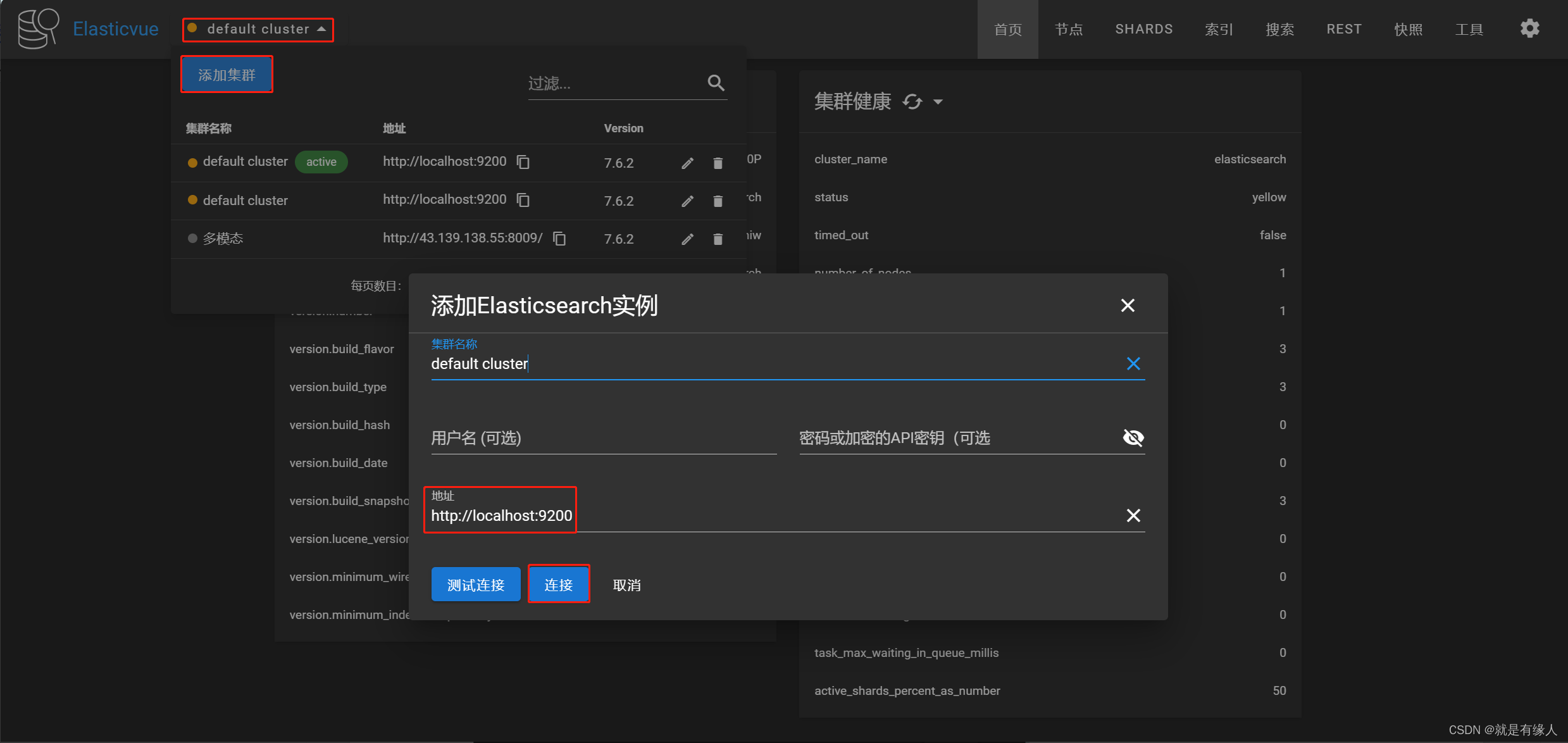Toggle password visibility in the dialog

1133,437
